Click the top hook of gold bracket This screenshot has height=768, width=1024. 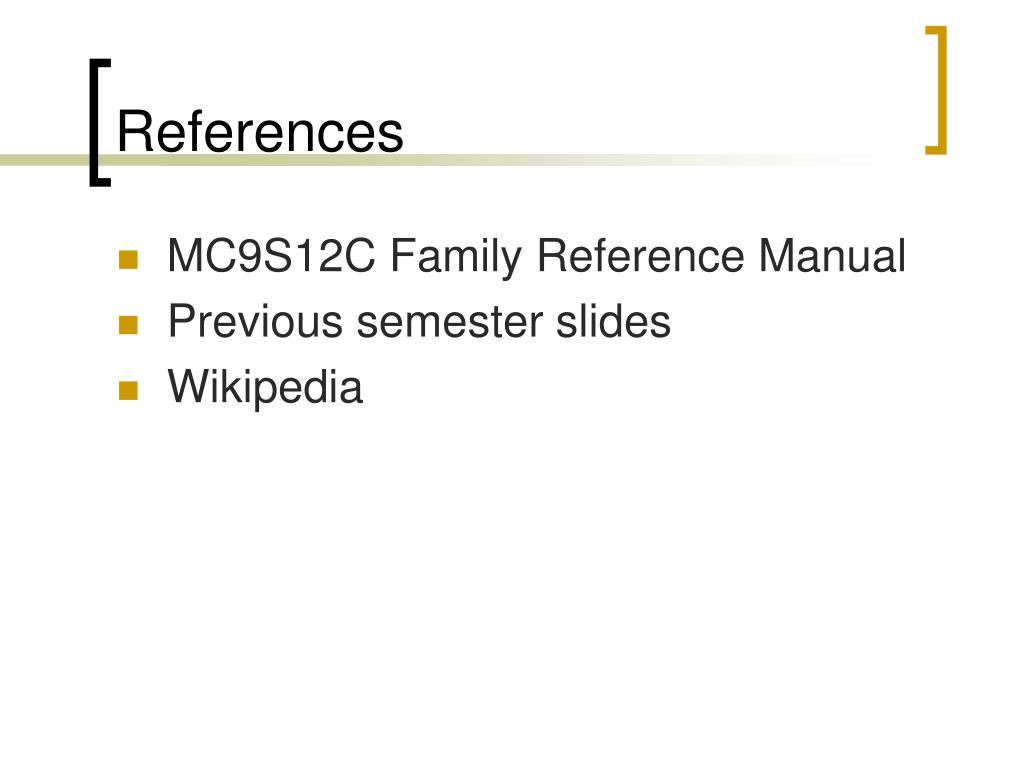pos(936,29)
